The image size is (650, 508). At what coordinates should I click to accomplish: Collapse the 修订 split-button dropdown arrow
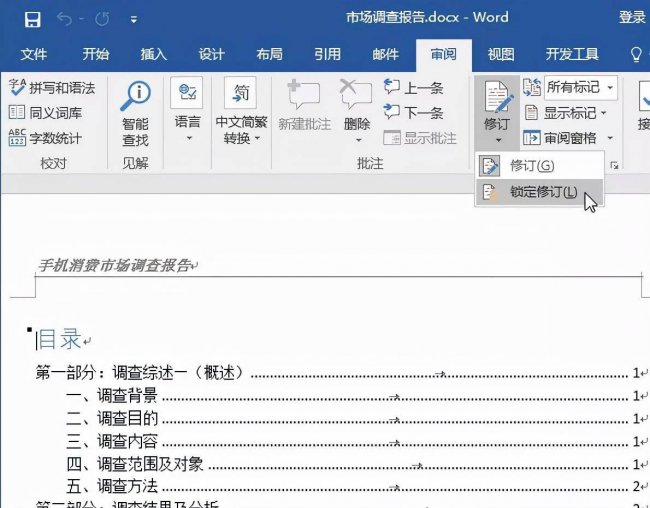click(498, 141)
